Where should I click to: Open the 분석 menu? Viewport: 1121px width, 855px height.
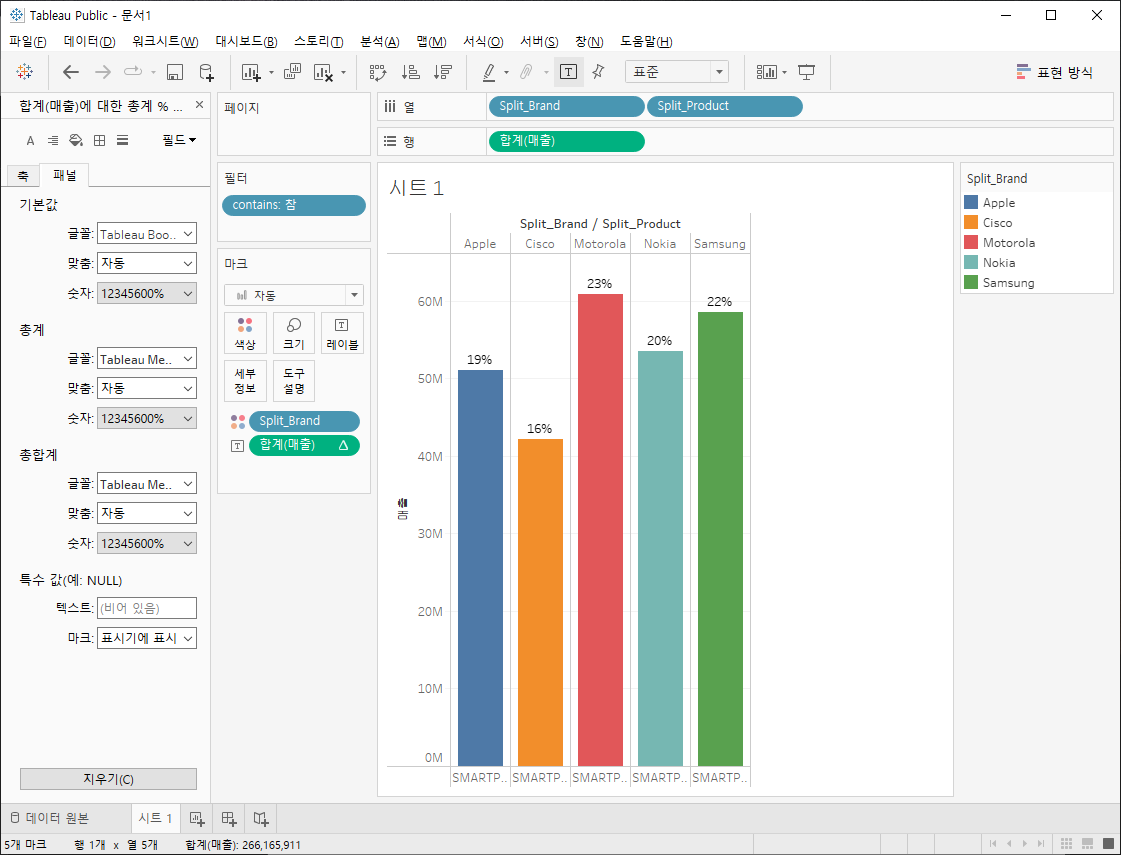click(380, 41)
